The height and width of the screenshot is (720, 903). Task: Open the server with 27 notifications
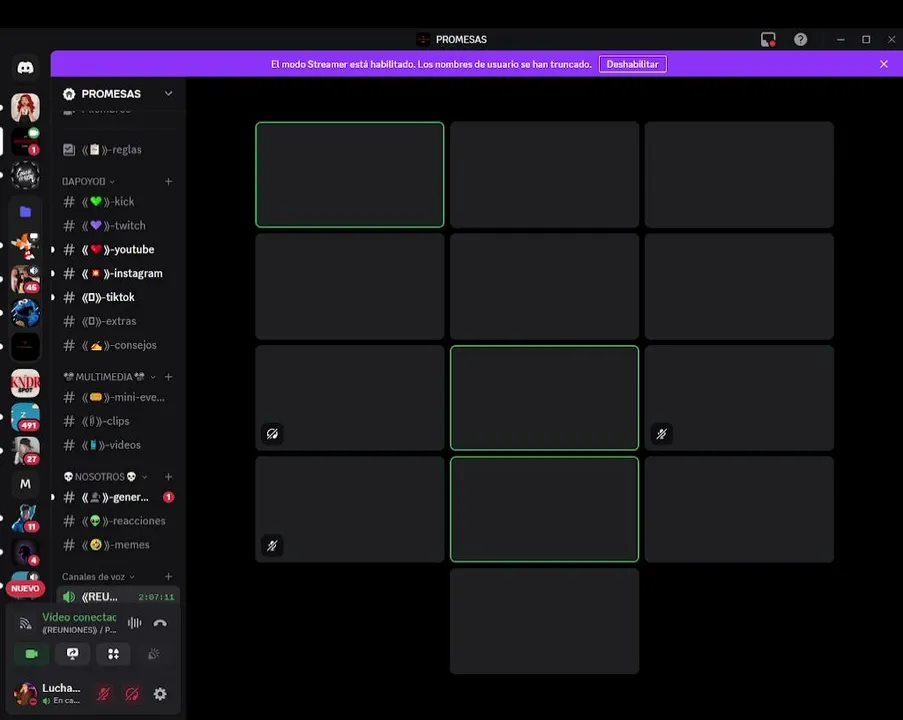point(25,450)
